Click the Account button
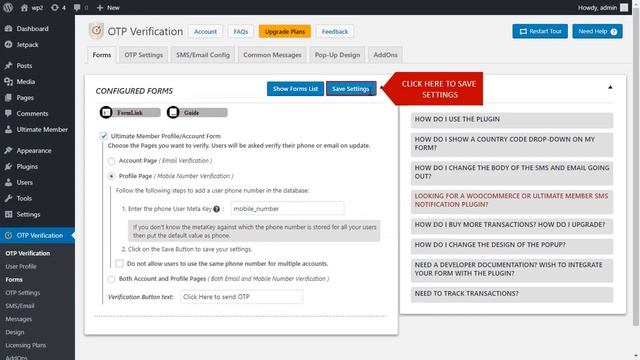 [205, 31]
